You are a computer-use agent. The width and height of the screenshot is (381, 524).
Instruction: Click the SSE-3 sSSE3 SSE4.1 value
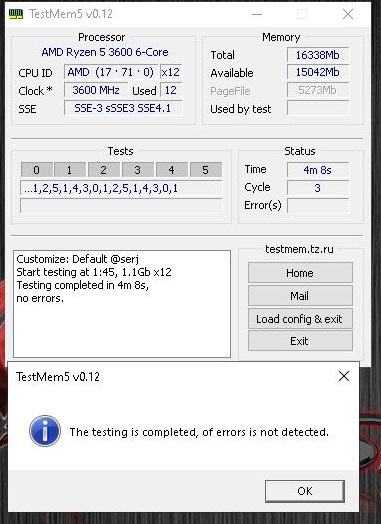(123, 108)
